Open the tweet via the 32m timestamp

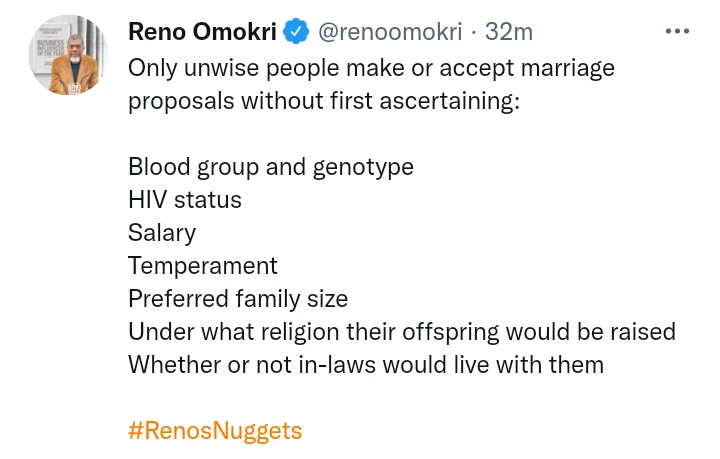click(x=508, y=32)
